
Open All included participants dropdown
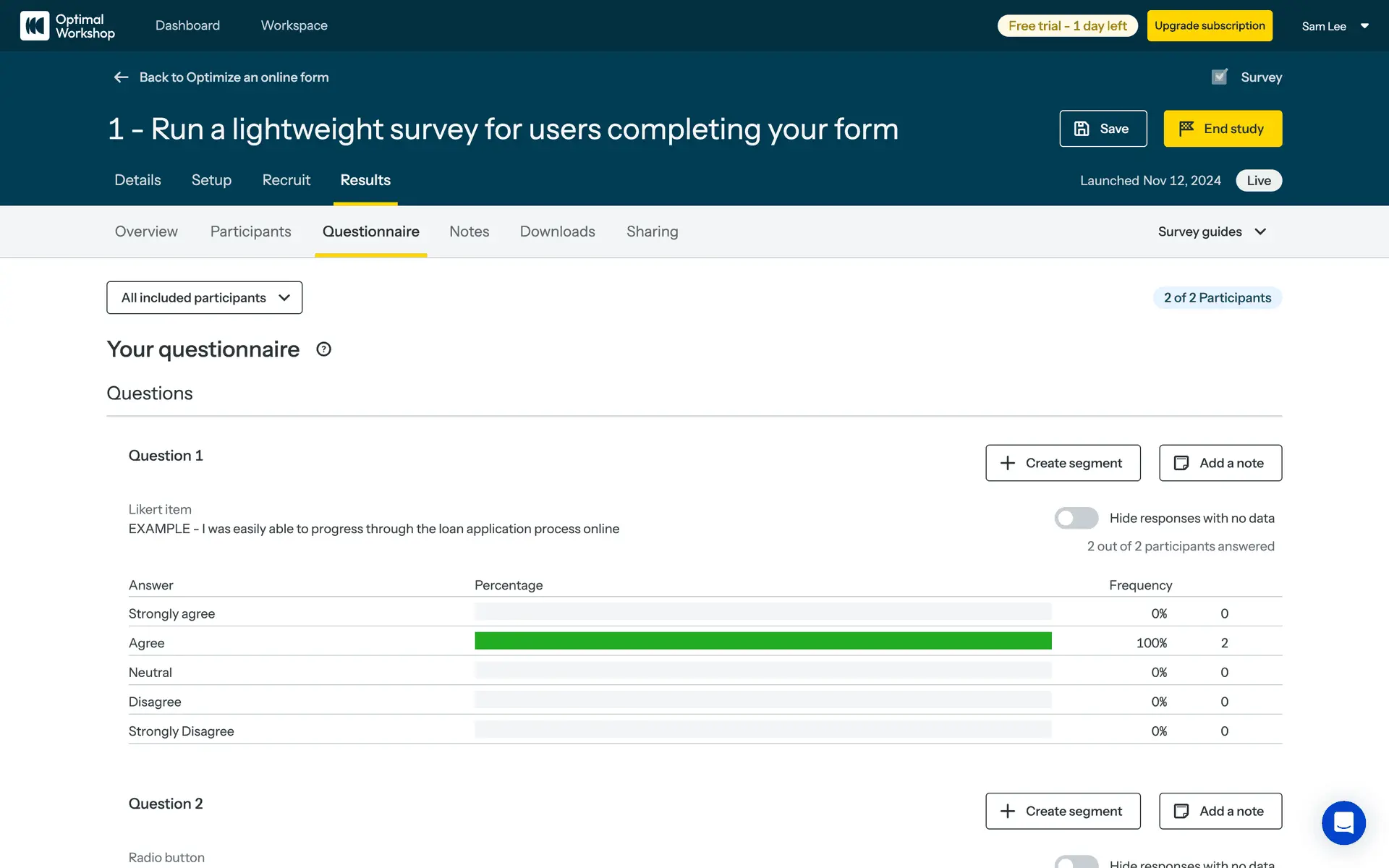(204, 298)
